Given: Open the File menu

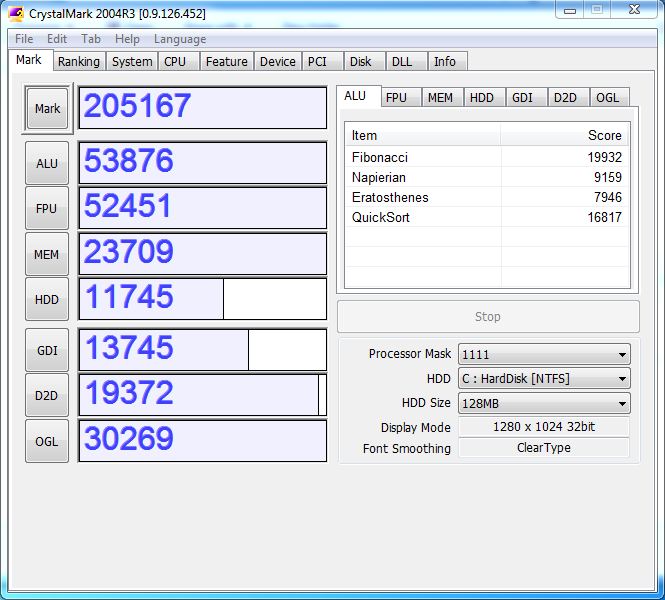Looking at the screenshot, I should point(24,39).
